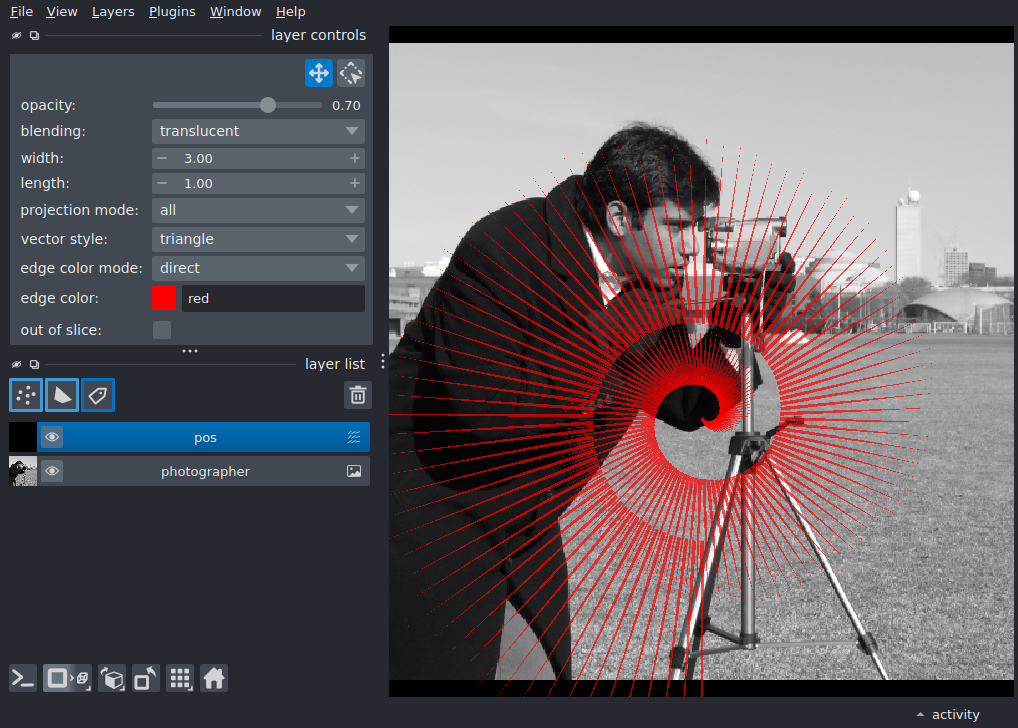The height and width of the screenshot is (728, 1018).
Task: Open the Plugins menu
Action: click(x=172, y=12)
